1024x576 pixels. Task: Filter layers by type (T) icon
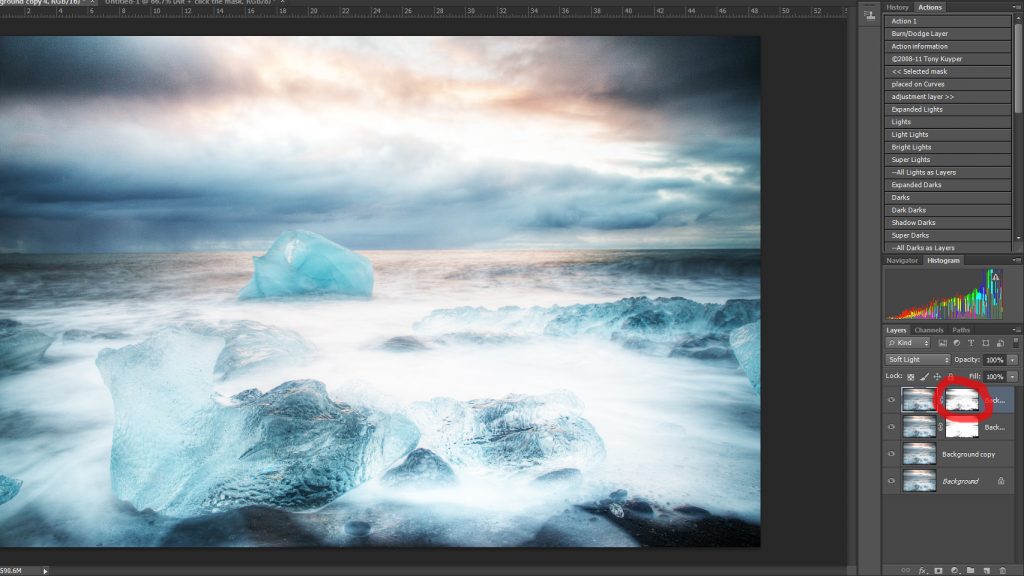(x=969, y=343)
